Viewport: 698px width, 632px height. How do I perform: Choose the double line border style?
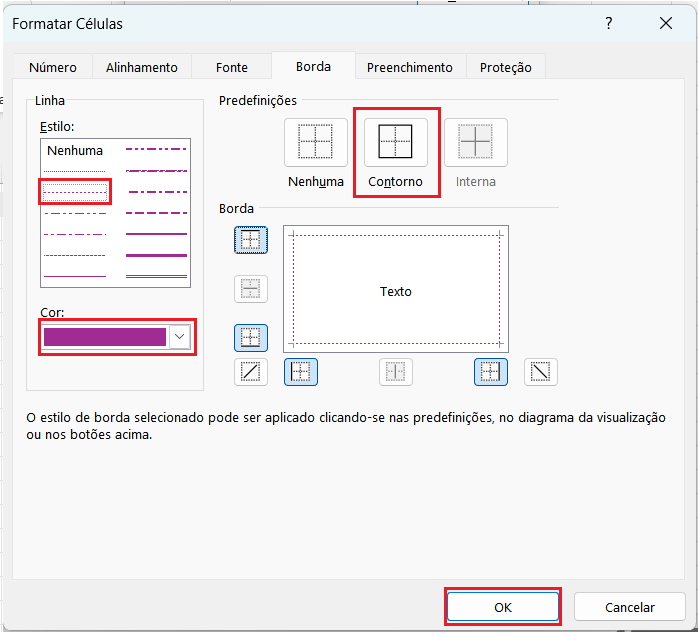156,275
